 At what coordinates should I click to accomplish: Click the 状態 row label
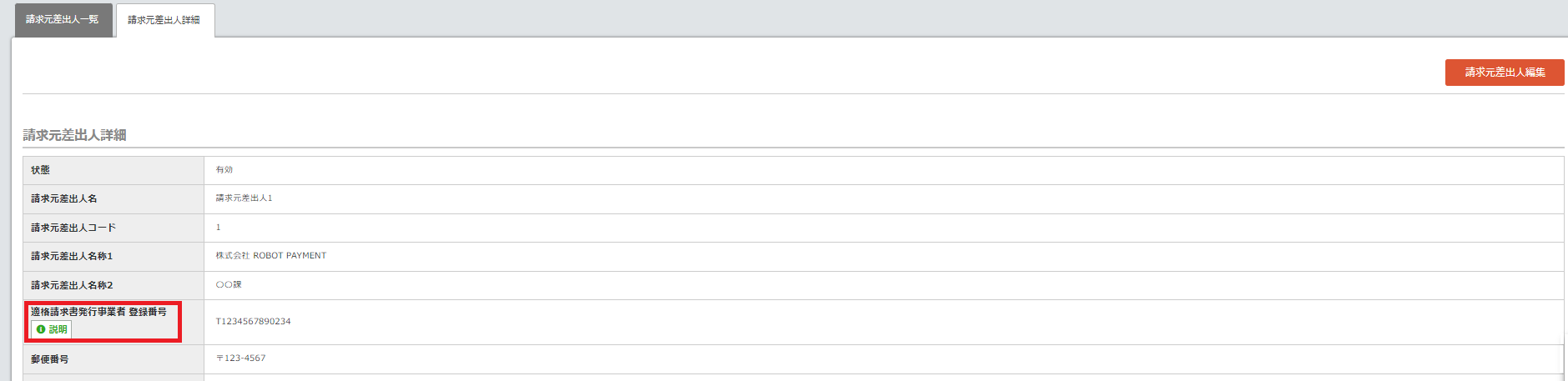tap(41, 170)
